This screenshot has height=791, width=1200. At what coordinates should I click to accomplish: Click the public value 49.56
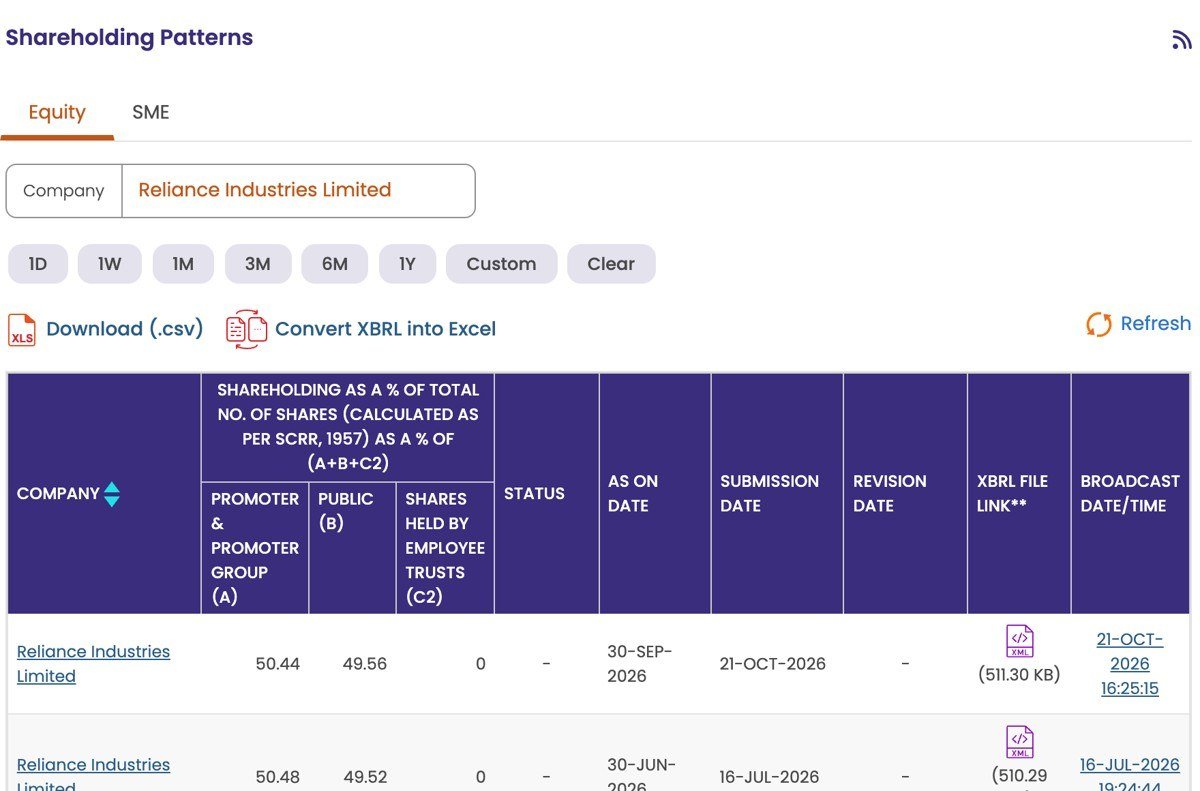[x=365, y=664]
